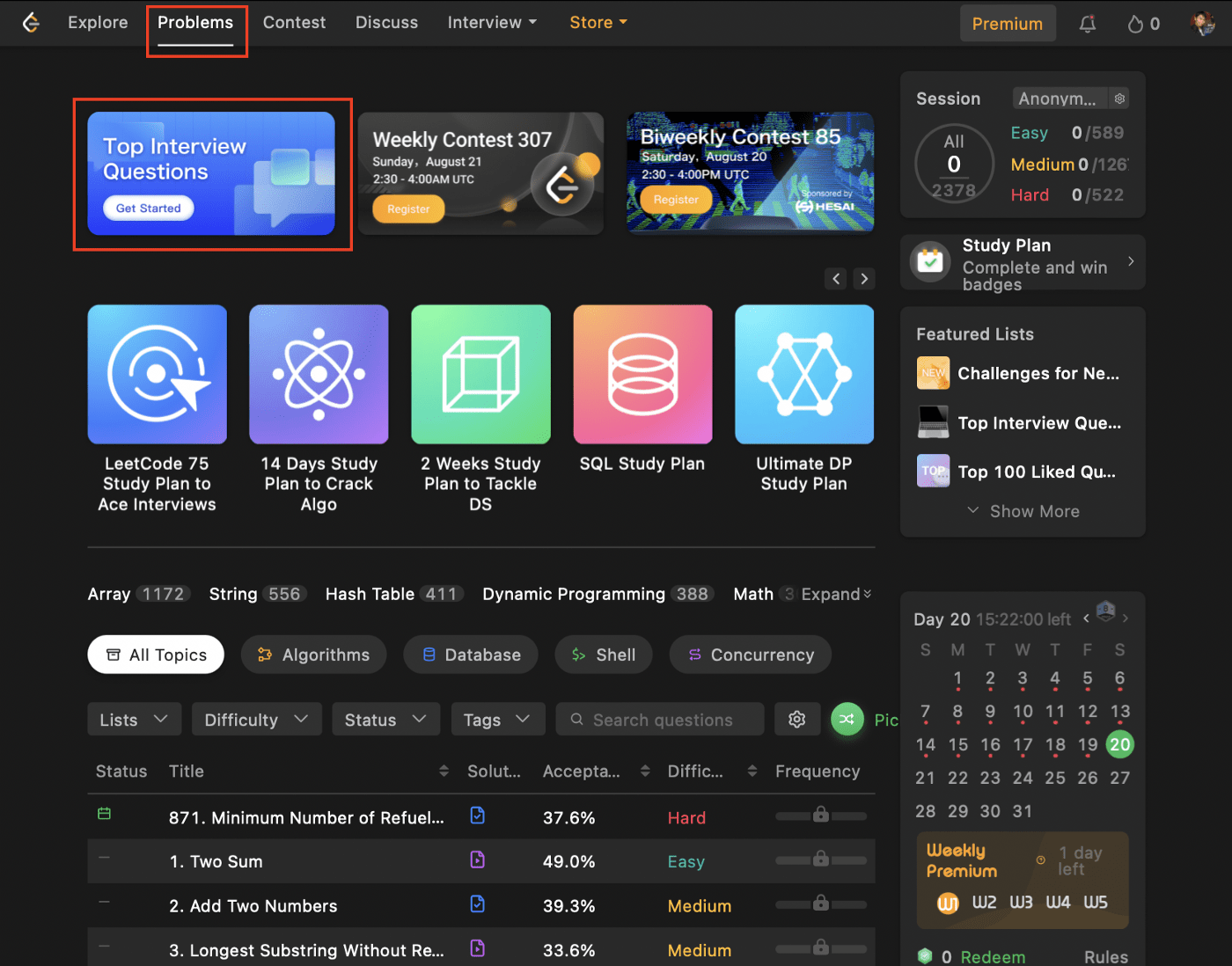The height and width of the screenshot is (966, 1232).
Task: Open the Interview menu
Action: [x=492, y=23]
